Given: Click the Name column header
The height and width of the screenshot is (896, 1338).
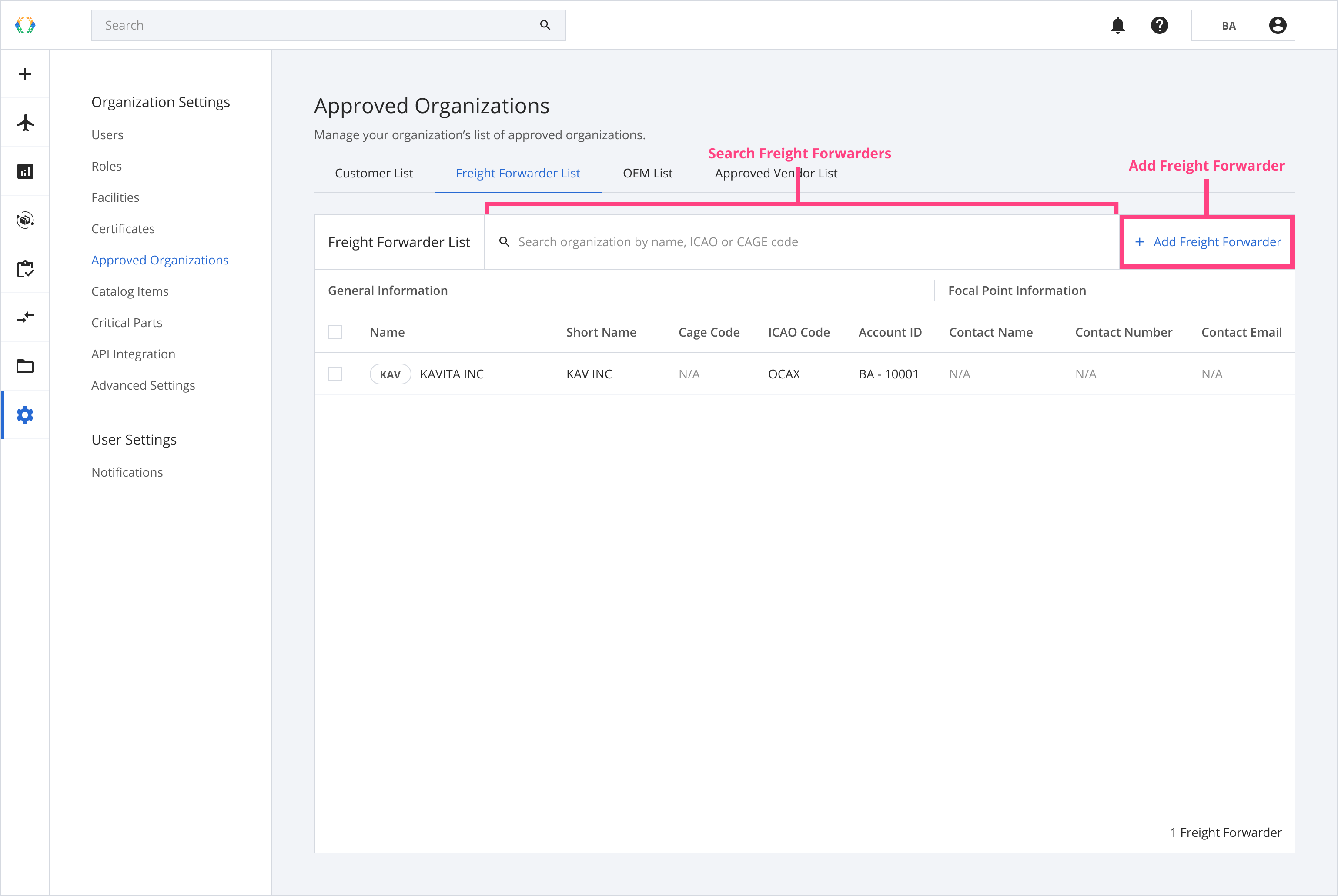Looking at the screenshot, I should [387, 332].
